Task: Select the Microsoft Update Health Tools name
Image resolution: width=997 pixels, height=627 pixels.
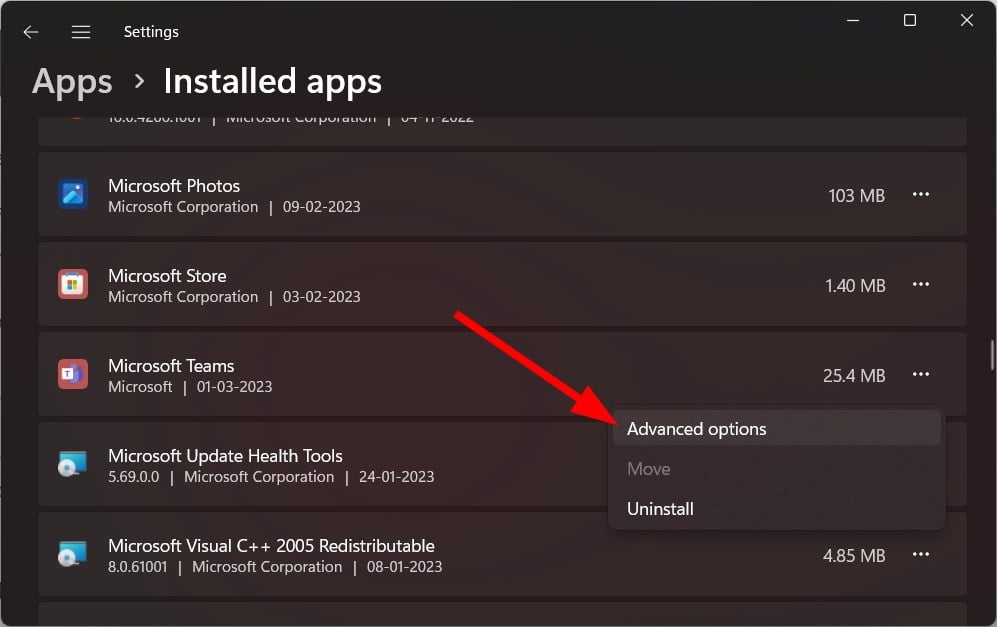Action: (225, 456)
